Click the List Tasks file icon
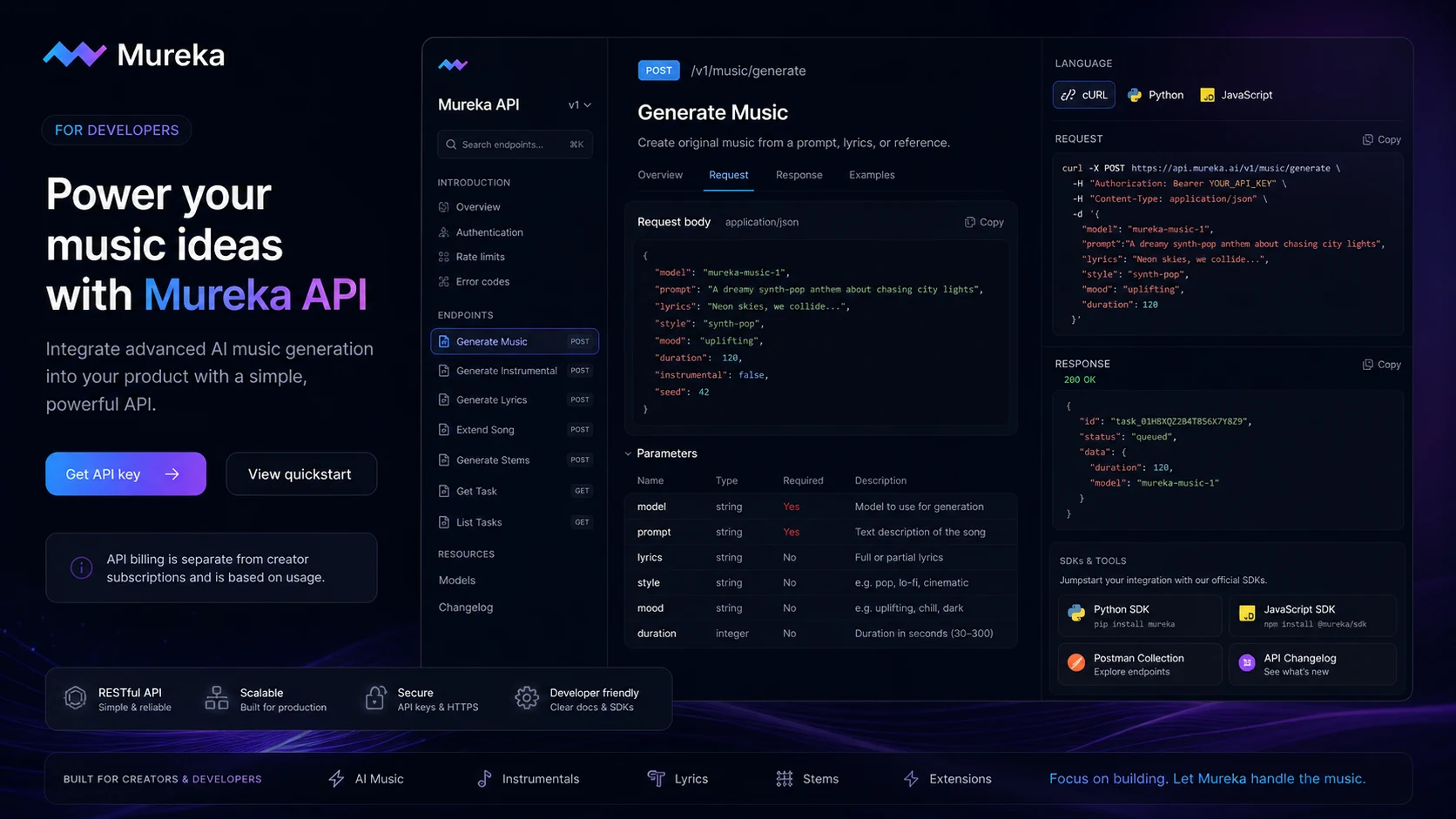This screenshot has height=819, width=1456. tap(444, 523)
